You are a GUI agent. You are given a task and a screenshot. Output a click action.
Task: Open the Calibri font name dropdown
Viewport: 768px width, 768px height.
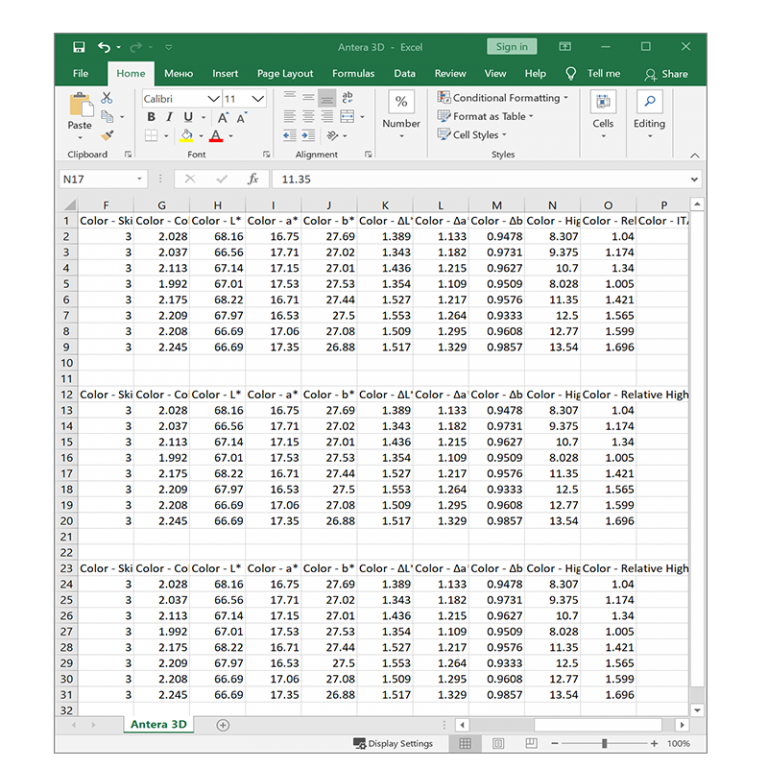click(x=213, y=99)
